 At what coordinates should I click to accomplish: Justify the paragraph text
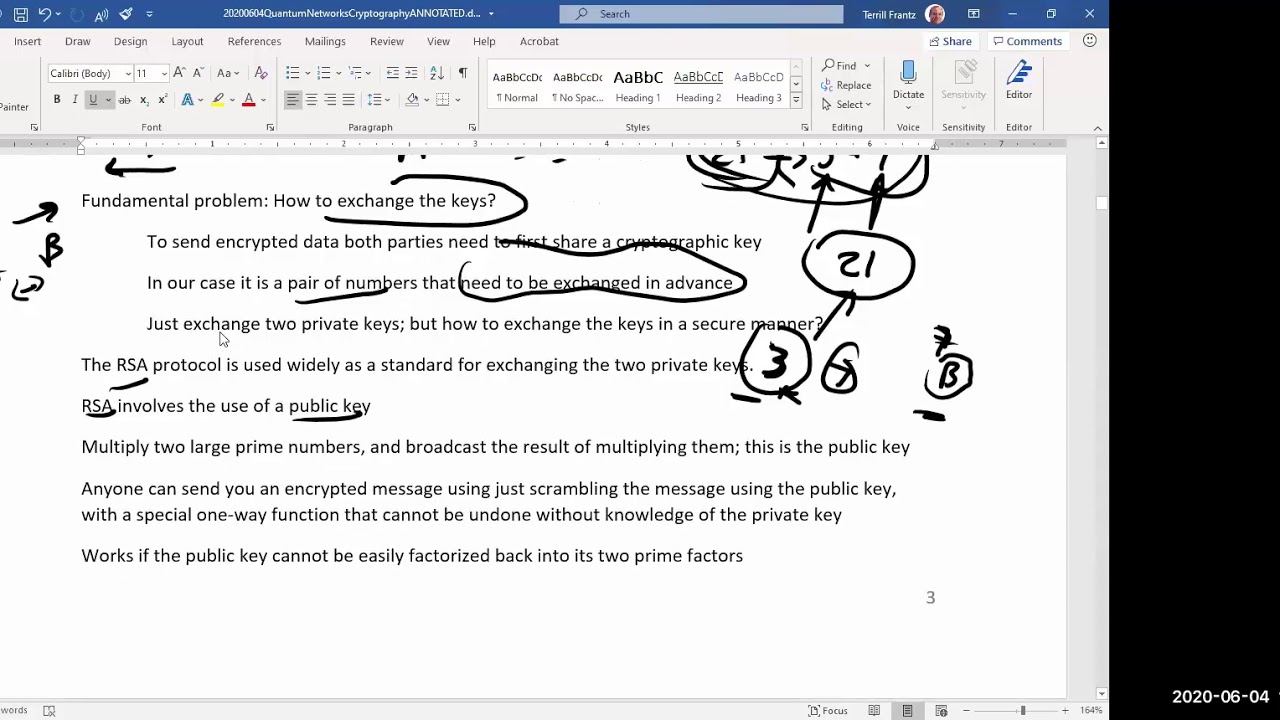[x=348, y=100]
